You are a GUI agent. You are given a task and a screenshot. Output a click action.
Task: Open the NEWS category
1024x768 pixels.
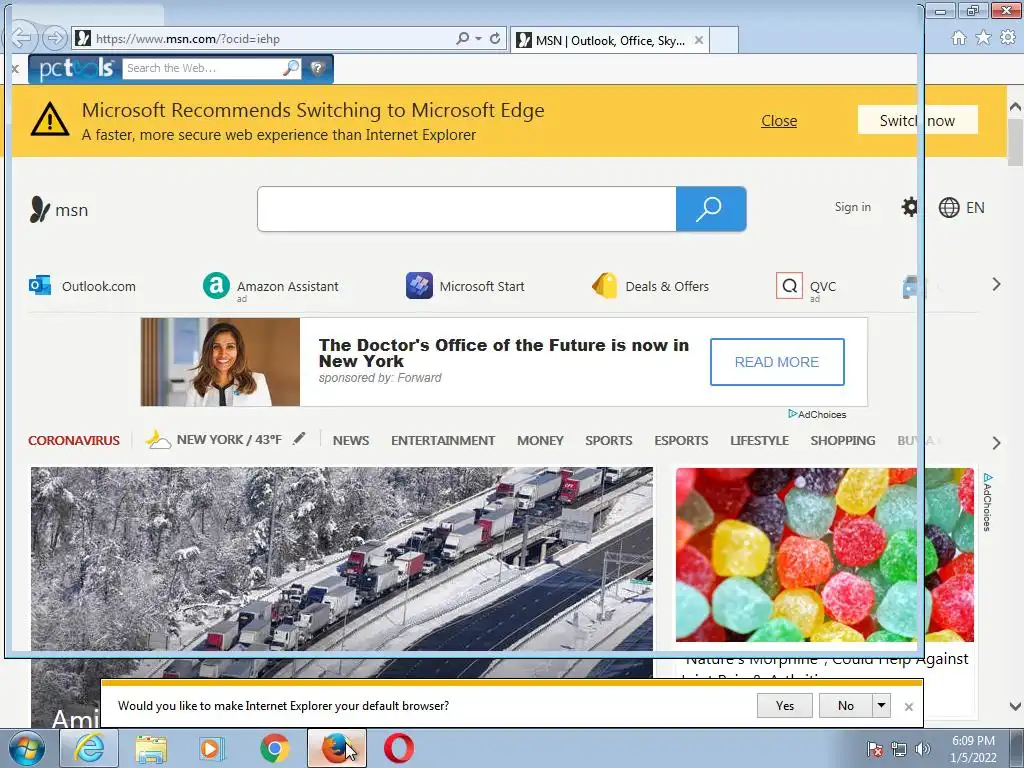coord(351,440)
